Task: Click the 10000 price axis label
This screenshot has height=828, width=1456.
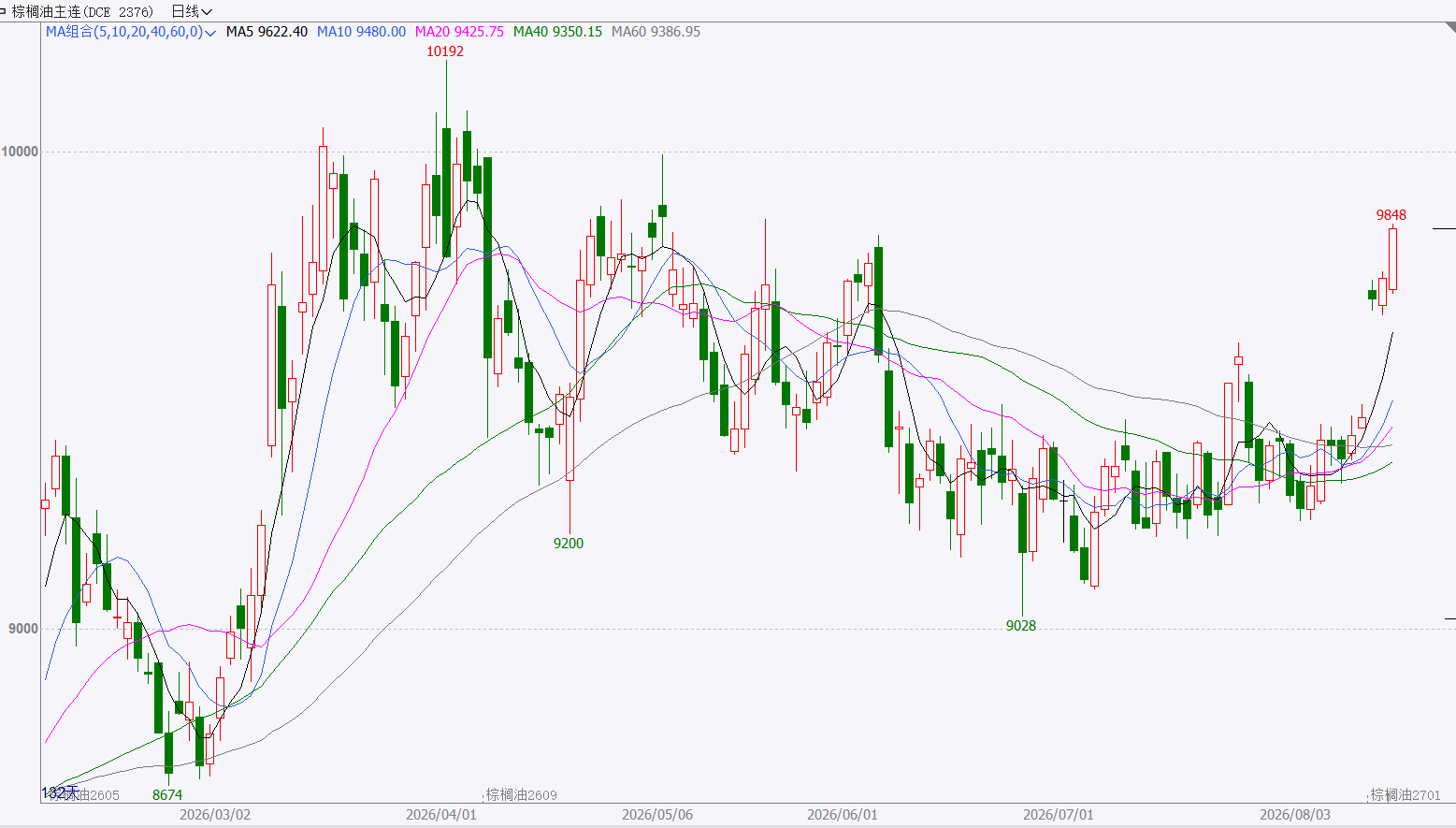Action: pos(20,152)
